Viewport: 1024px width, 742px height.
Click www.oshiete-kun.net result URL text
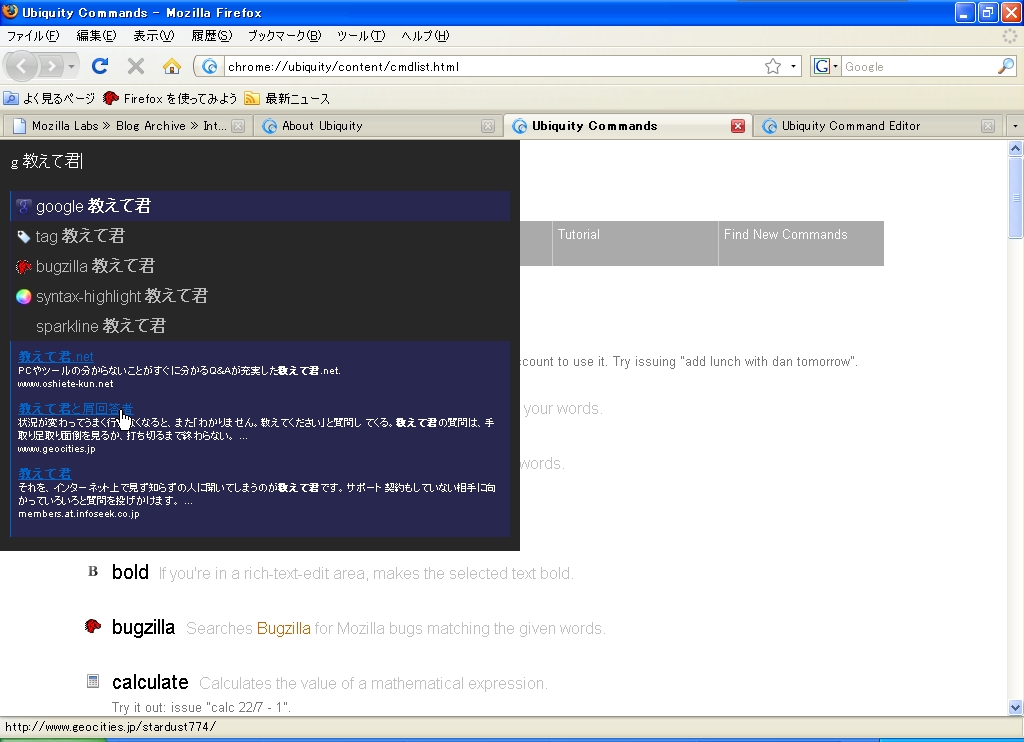coord(65,384)
